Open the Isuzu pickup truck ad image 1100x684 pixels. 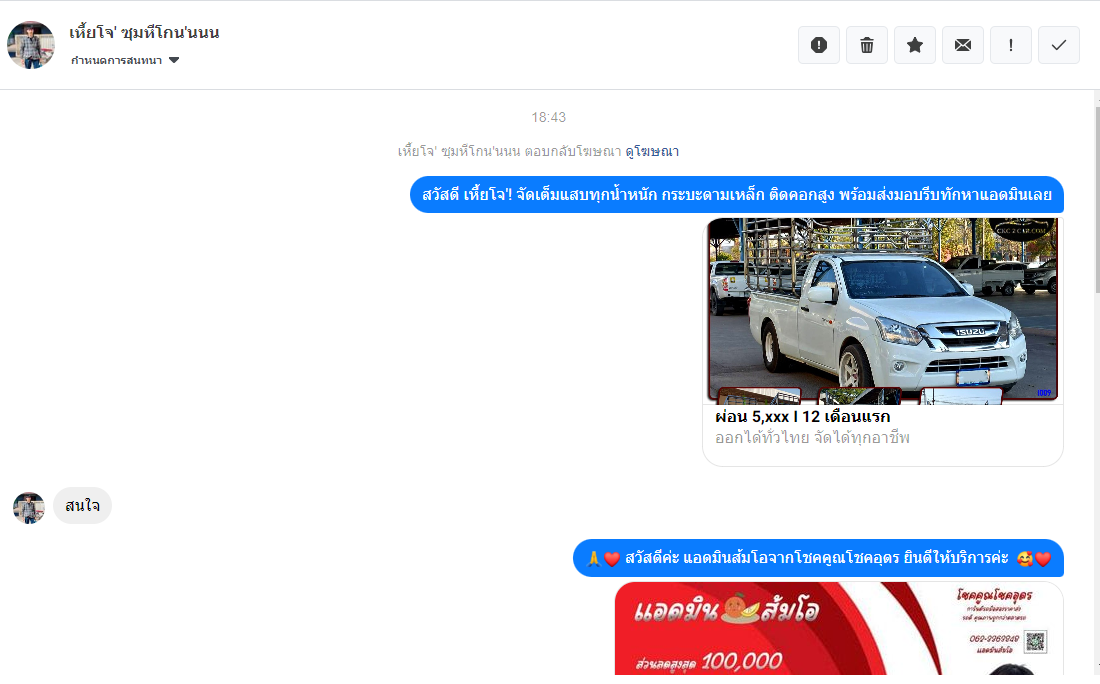tap(883, 311)
